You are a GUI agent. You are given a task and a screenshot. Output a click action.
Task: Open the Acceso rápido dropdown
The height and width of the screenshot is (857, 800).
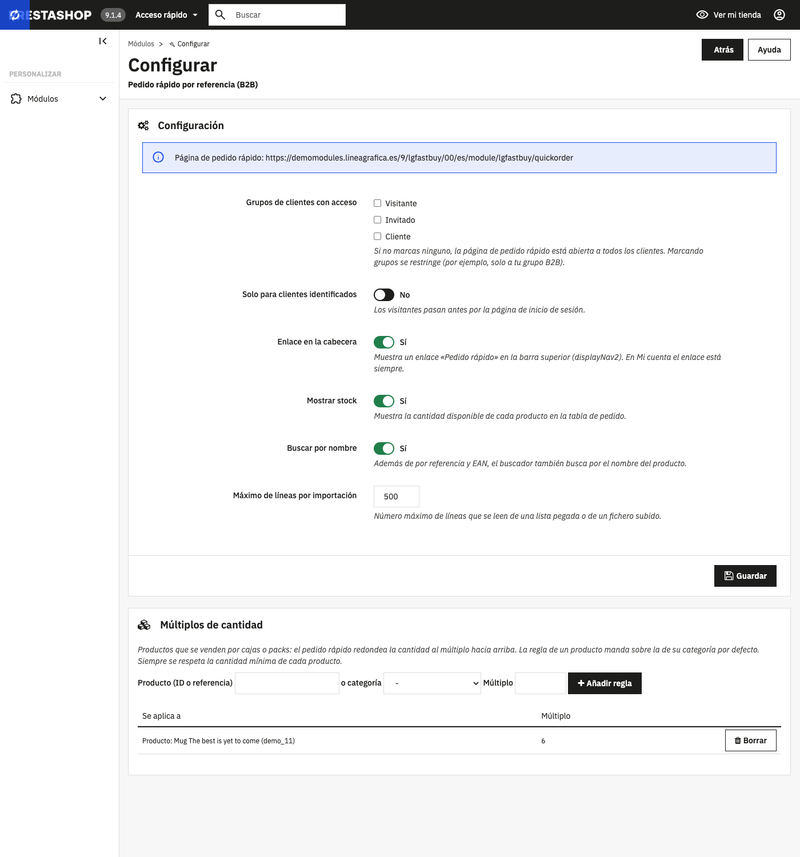click(166, 15)
